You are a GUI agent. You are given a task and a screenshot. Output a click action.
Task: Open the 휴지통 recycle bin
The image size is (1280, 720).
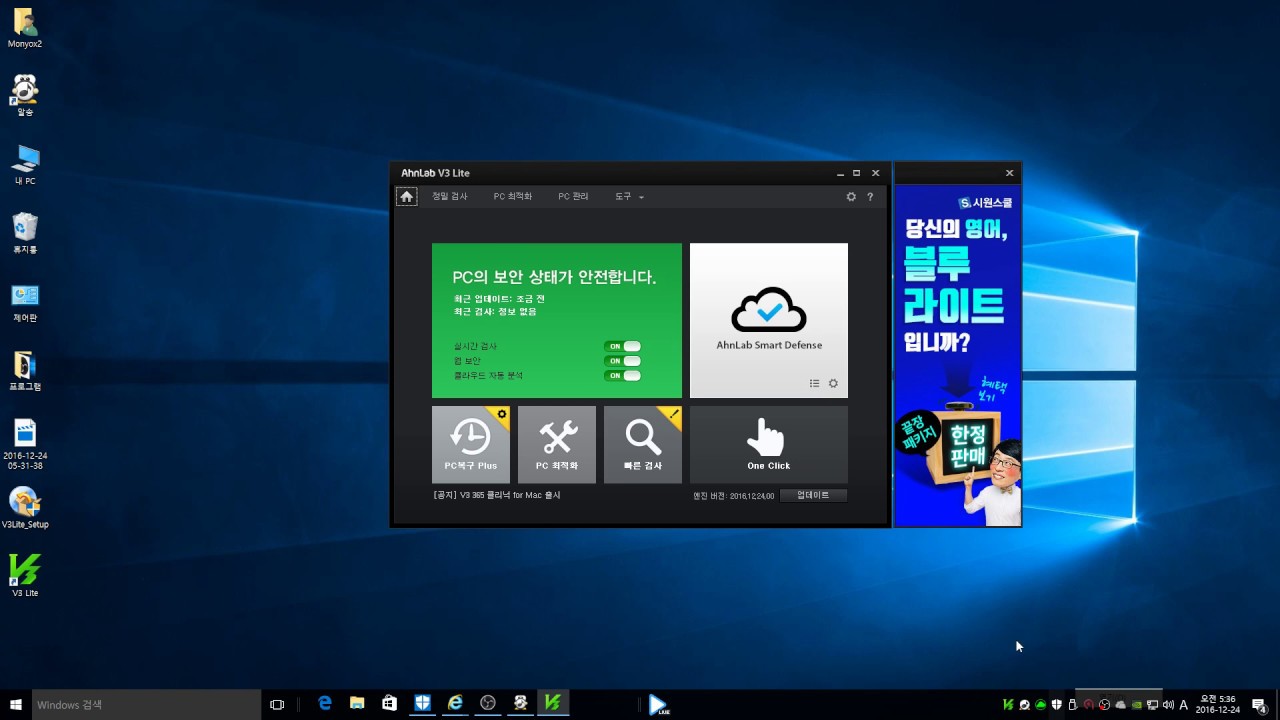coord(25,233)
